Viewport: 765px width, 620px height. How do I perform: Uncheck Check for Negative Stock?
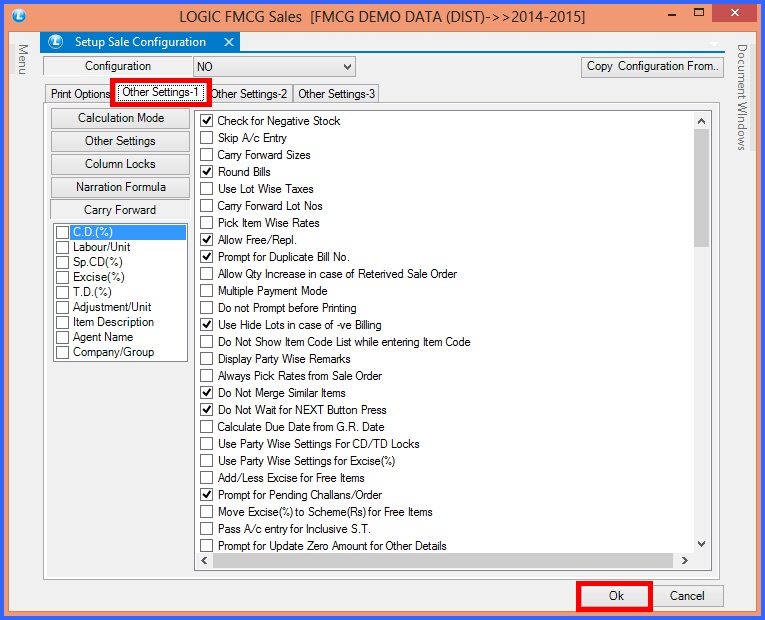(x=207, y=120)
